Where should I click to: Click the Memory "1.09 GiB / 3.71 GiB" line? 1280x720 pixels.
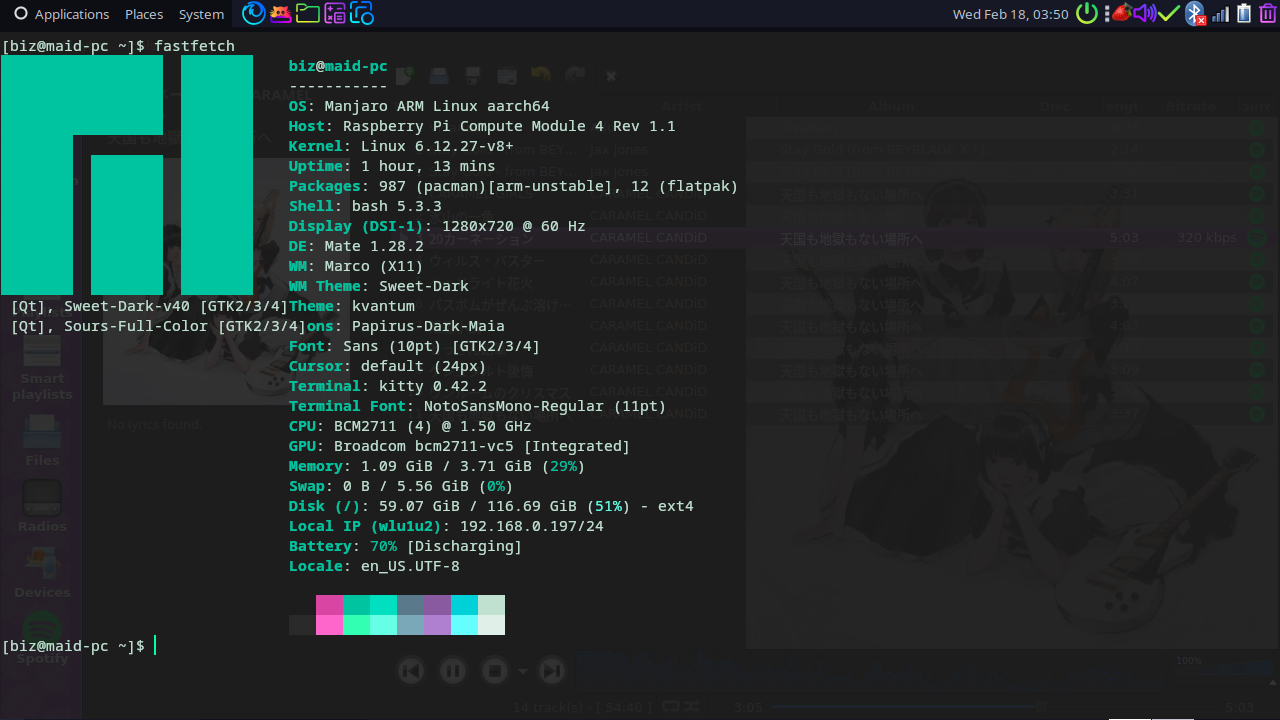click(x=437, y=466)
